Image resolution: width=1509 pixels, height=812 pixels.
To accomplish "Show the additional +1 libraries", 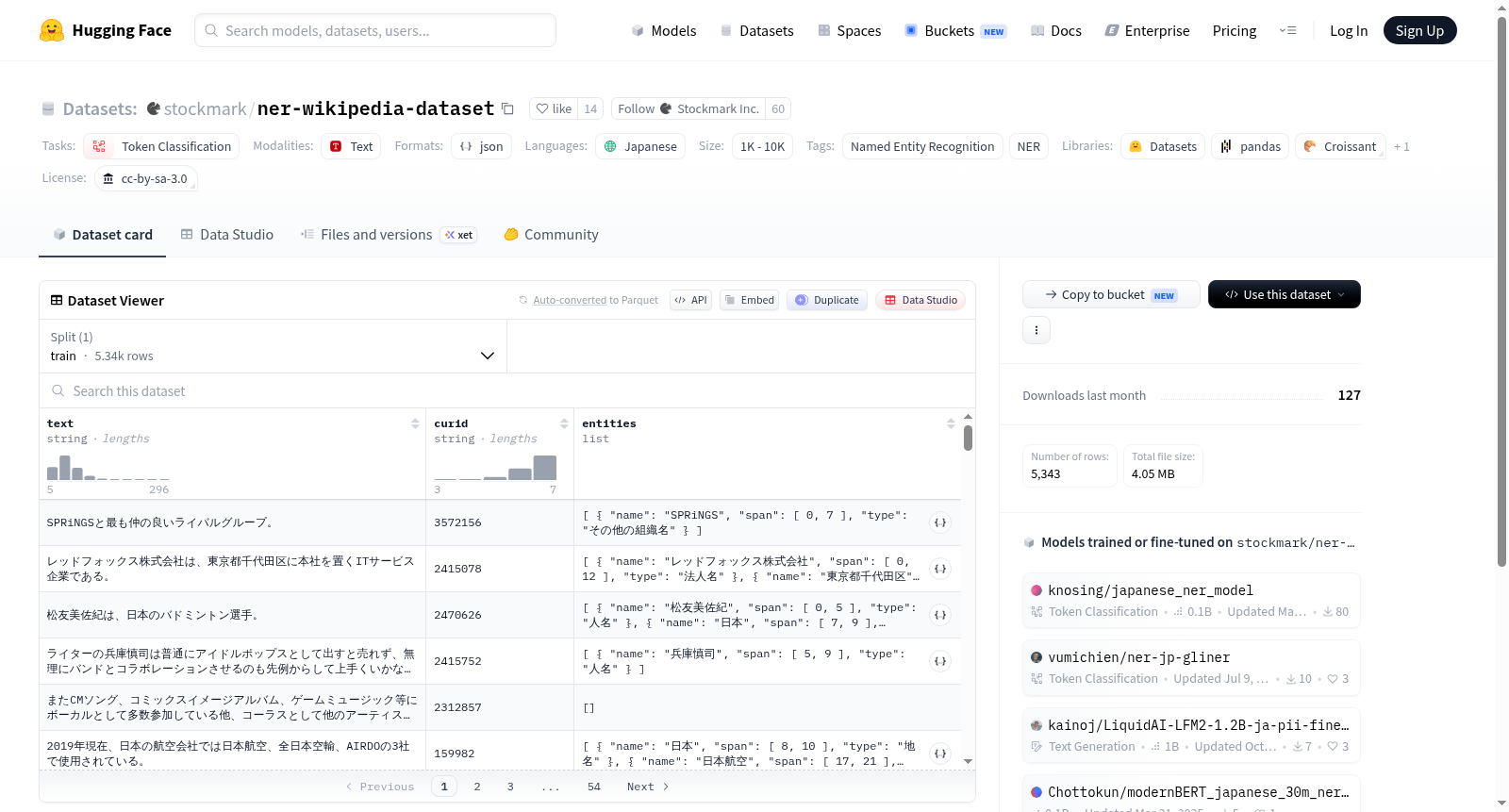I will coord(1401,146).
